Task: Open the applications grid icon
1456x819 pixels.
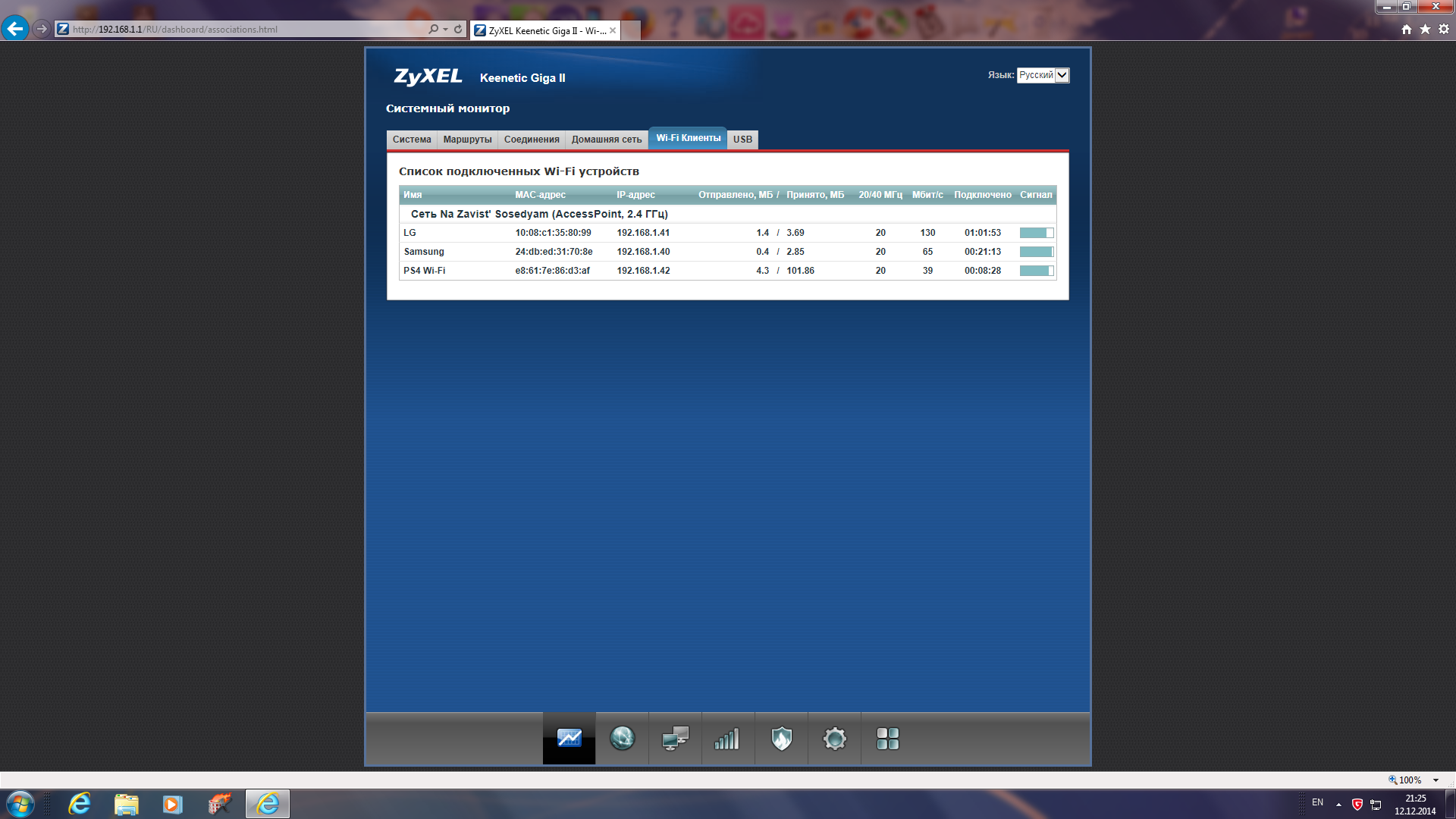Action: point(887,739)
